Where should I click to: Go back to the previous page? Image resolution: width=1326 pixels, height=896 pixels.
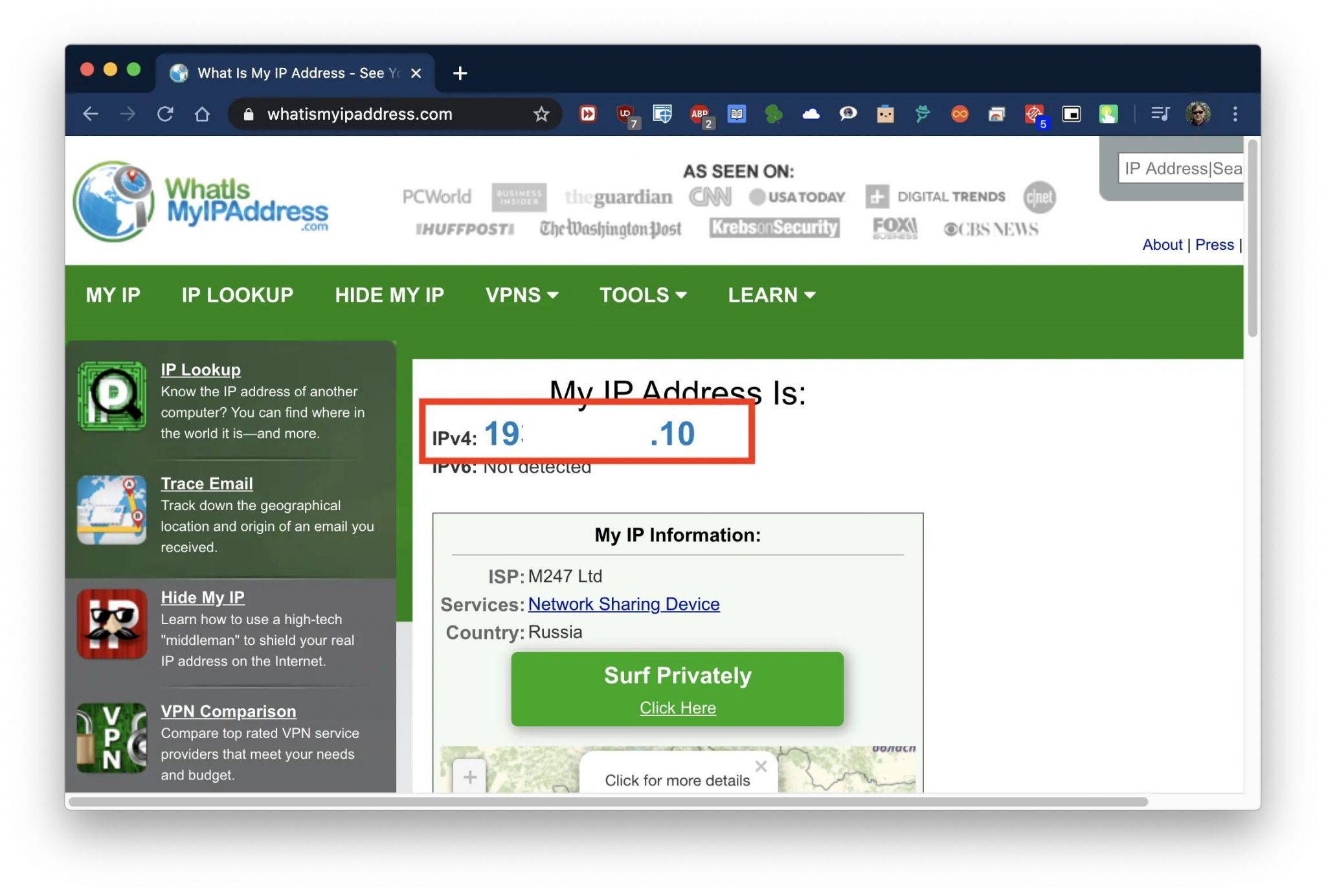(91, 114)
